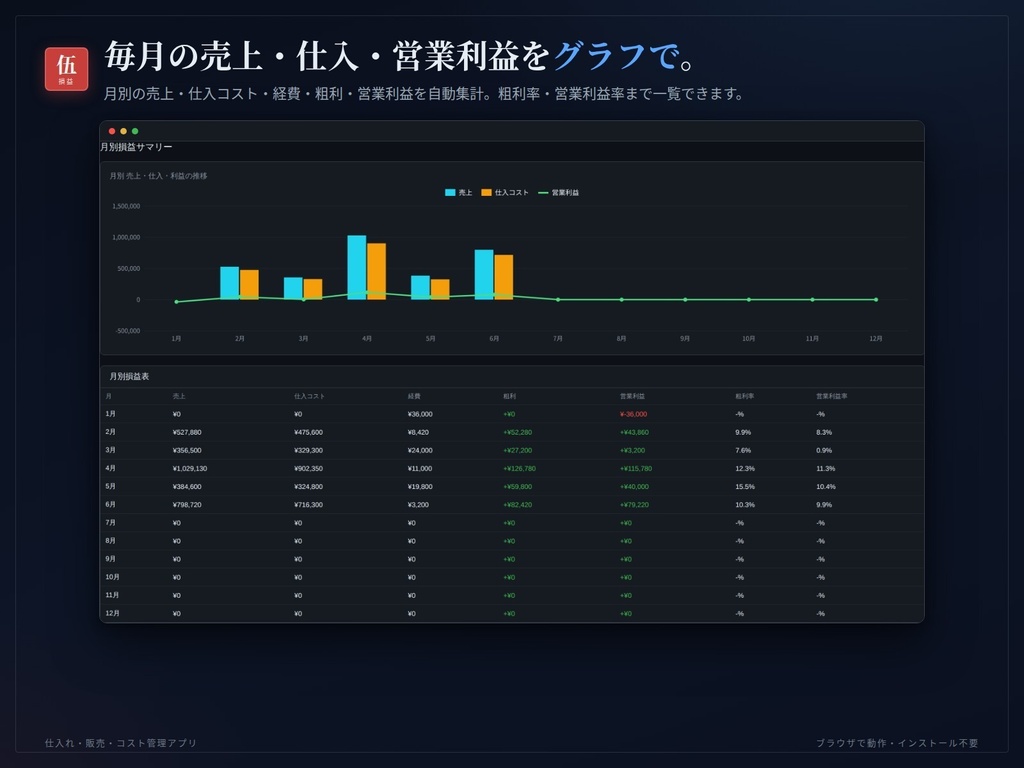
Task: Click the ¥1,029,130 sales cell
Action: pos(190,468)
